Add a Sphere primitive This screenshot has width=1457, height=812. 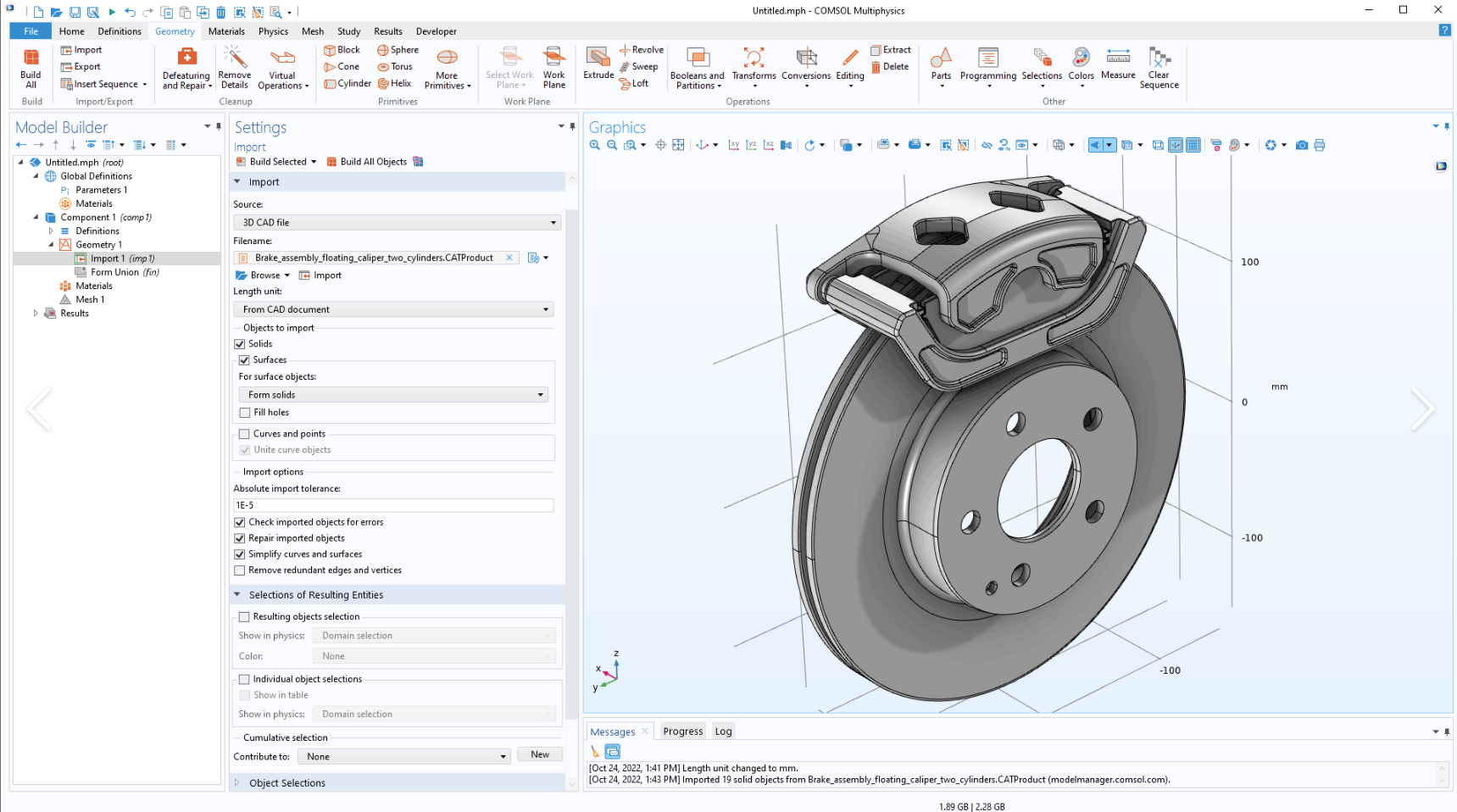coord(398,50)
